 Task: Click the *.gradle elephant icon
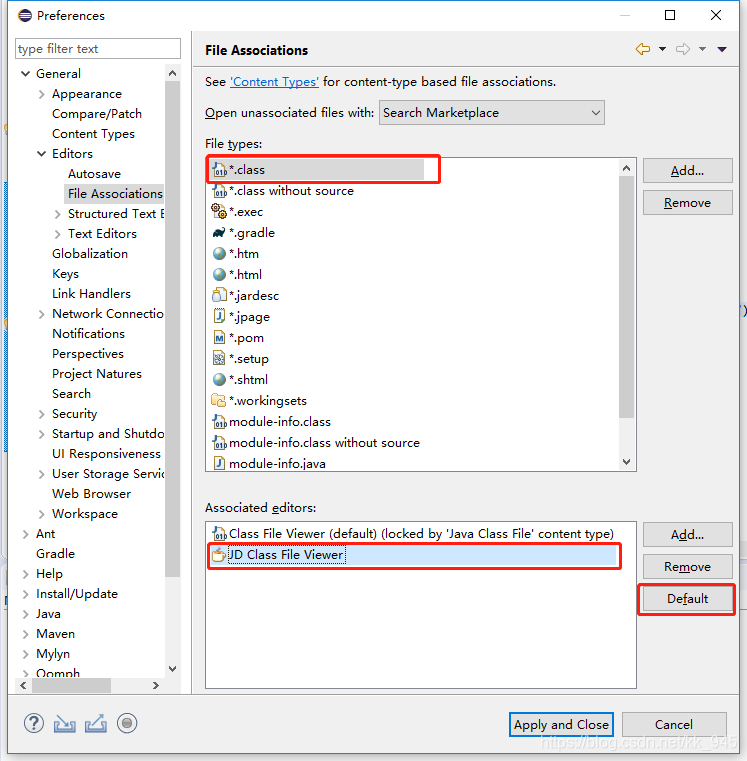[x=219, y=232]
